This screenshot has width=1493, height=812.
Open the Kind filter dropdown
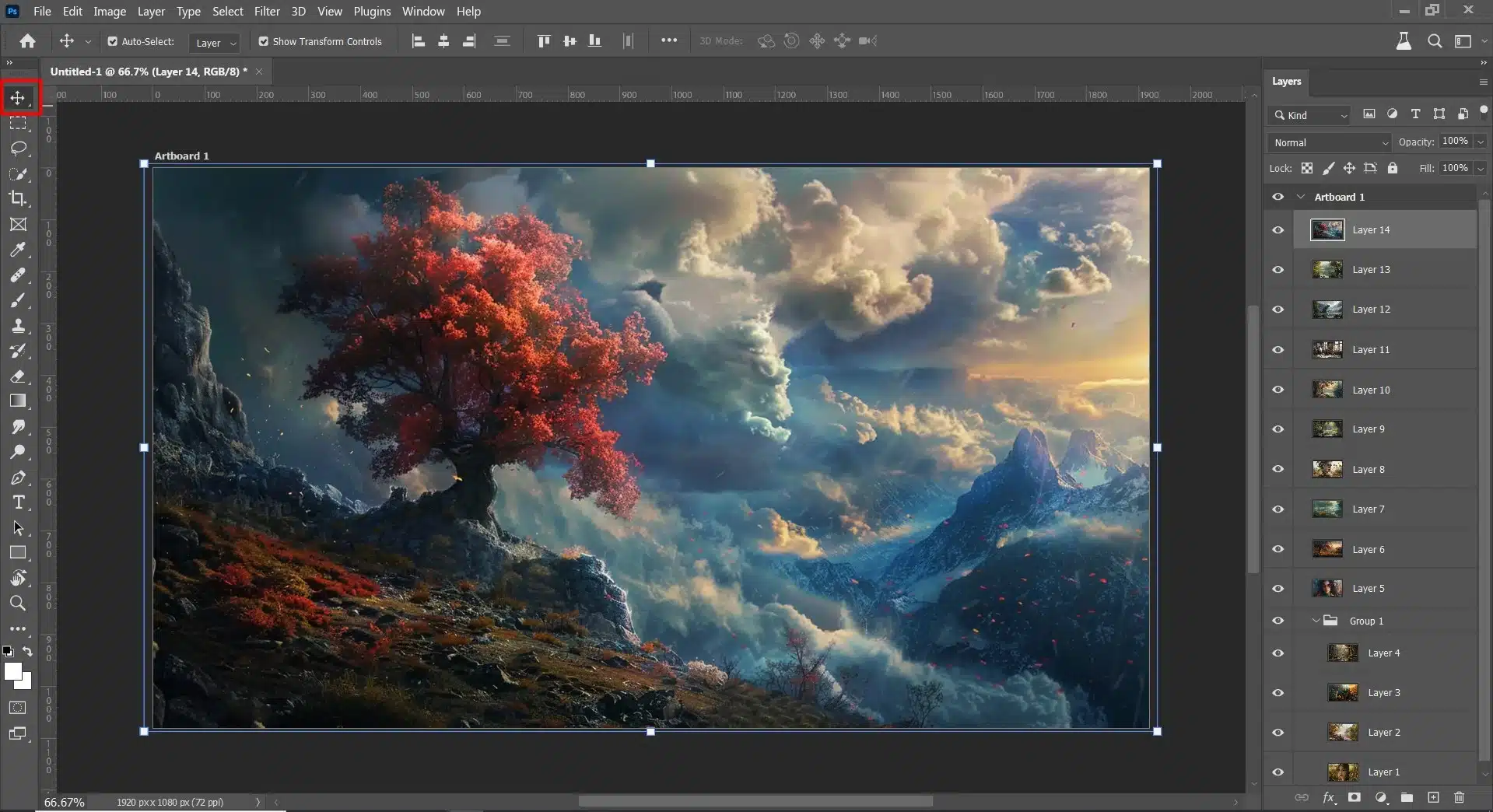[x=1310, y=115]
